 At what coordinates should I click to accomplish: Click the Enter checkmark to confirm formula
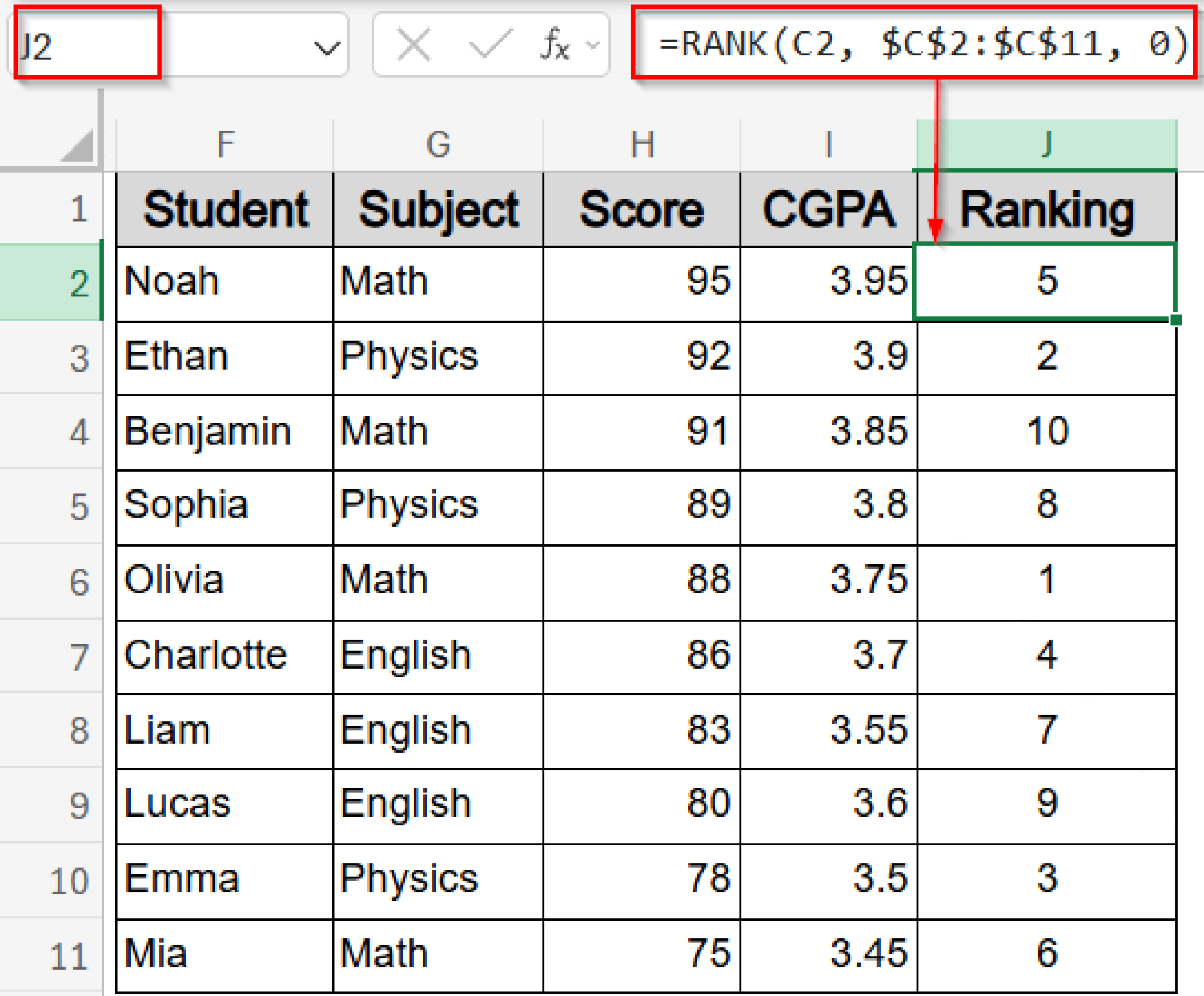click(x=490, y=45)
